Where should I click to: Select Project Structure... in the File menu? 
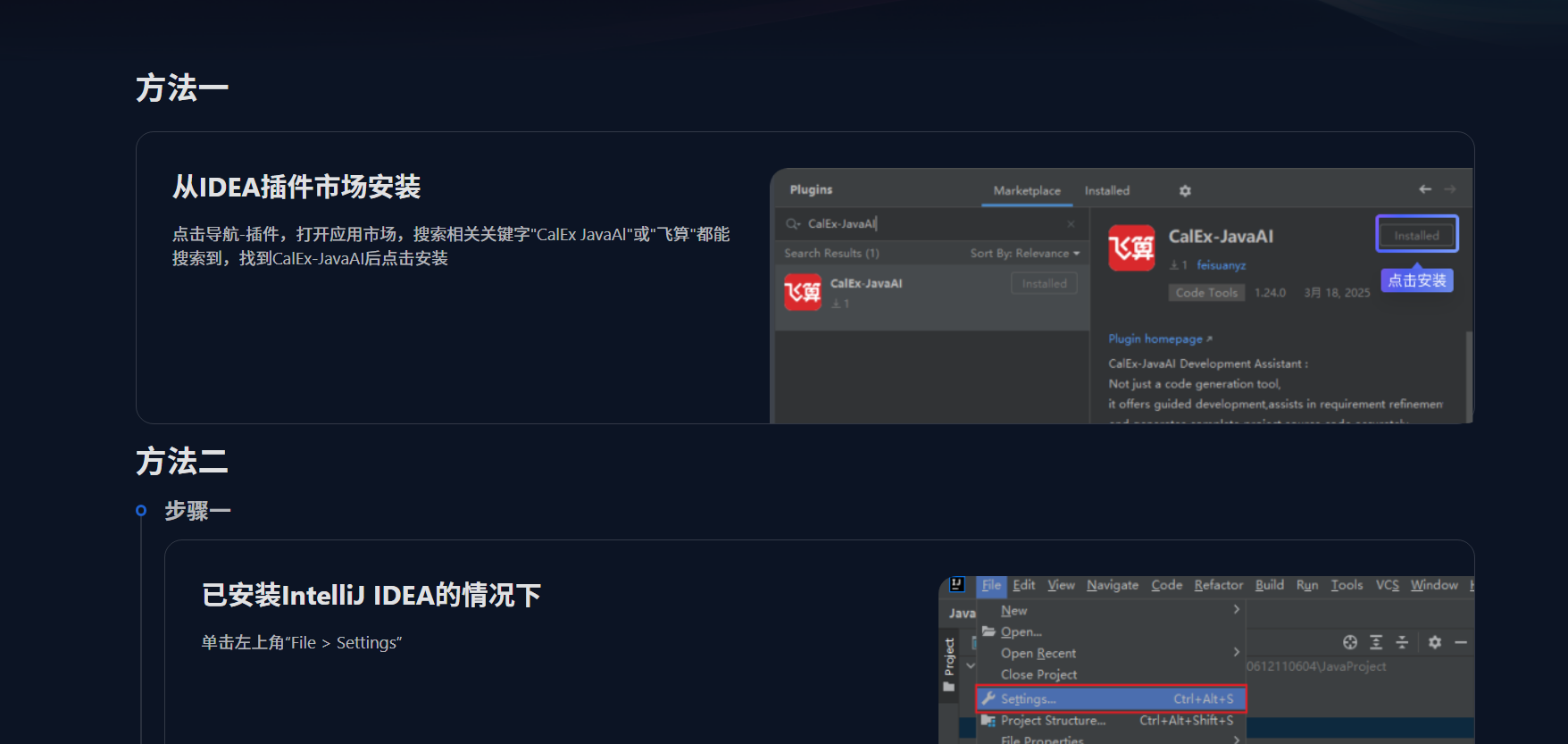coord(1112,721)
